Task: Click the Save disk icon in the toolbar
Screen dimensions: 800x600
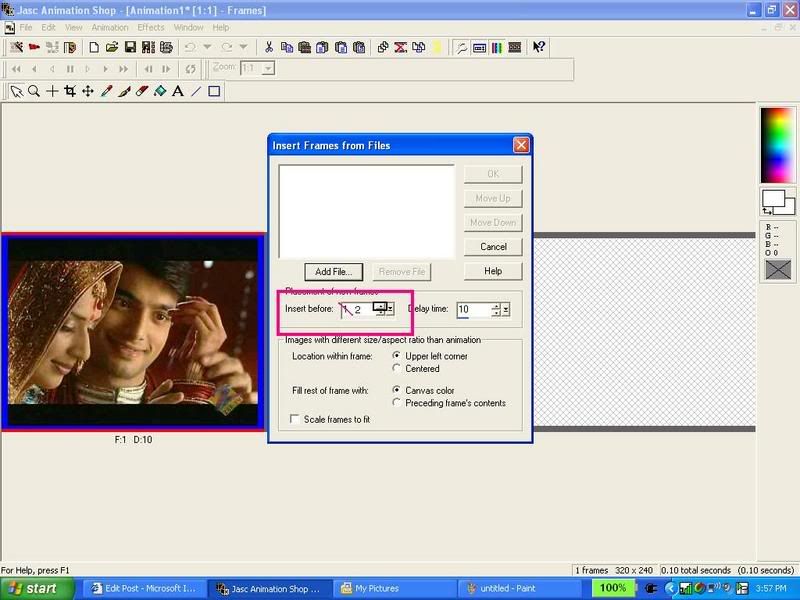Action: click(130, 47)
